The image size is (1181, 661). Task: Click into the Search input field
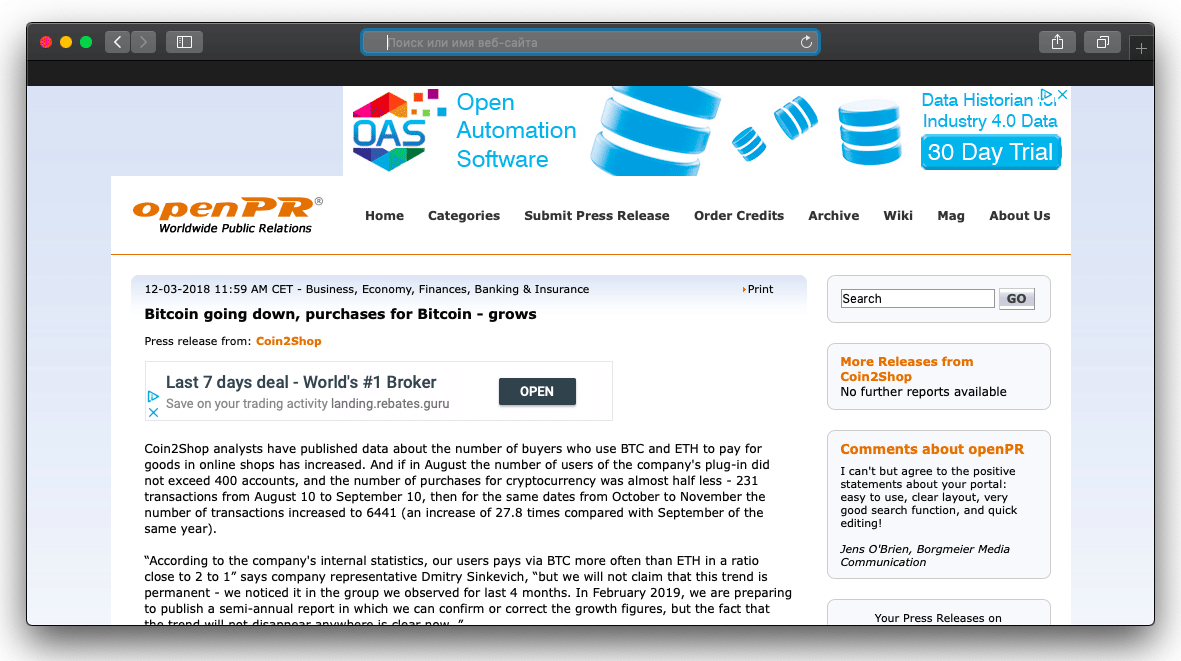click(x=917, y=299)
